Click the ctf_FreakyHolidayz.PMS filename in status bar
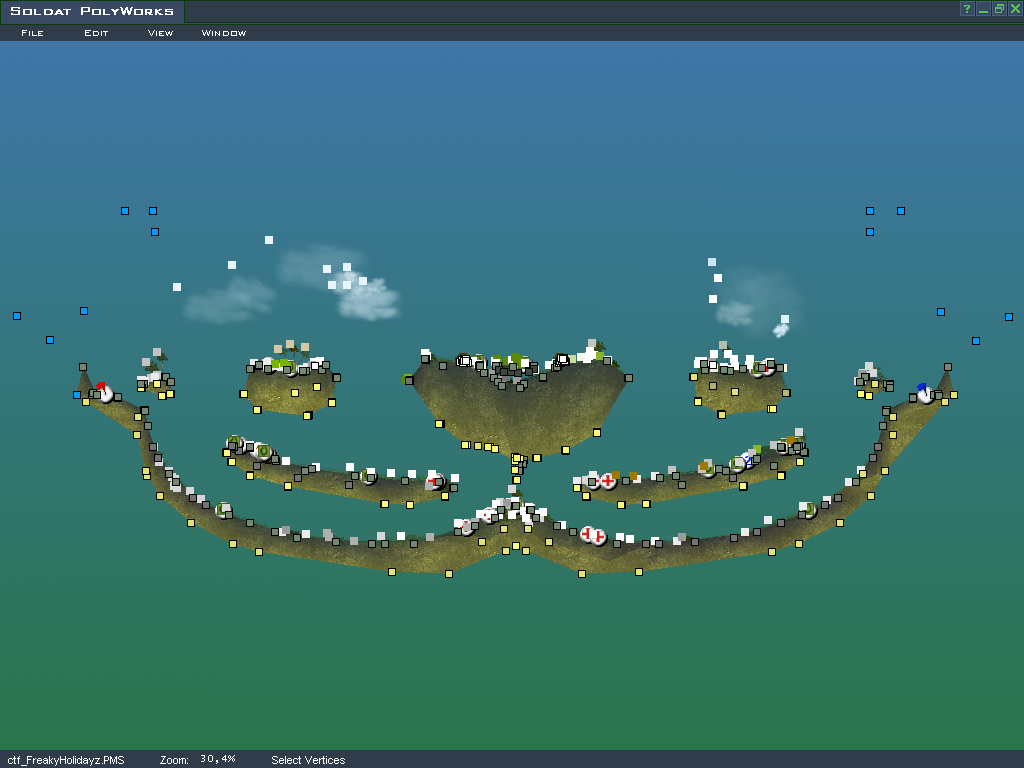This screenshot has height=768, width=1024. pos(66,760)
